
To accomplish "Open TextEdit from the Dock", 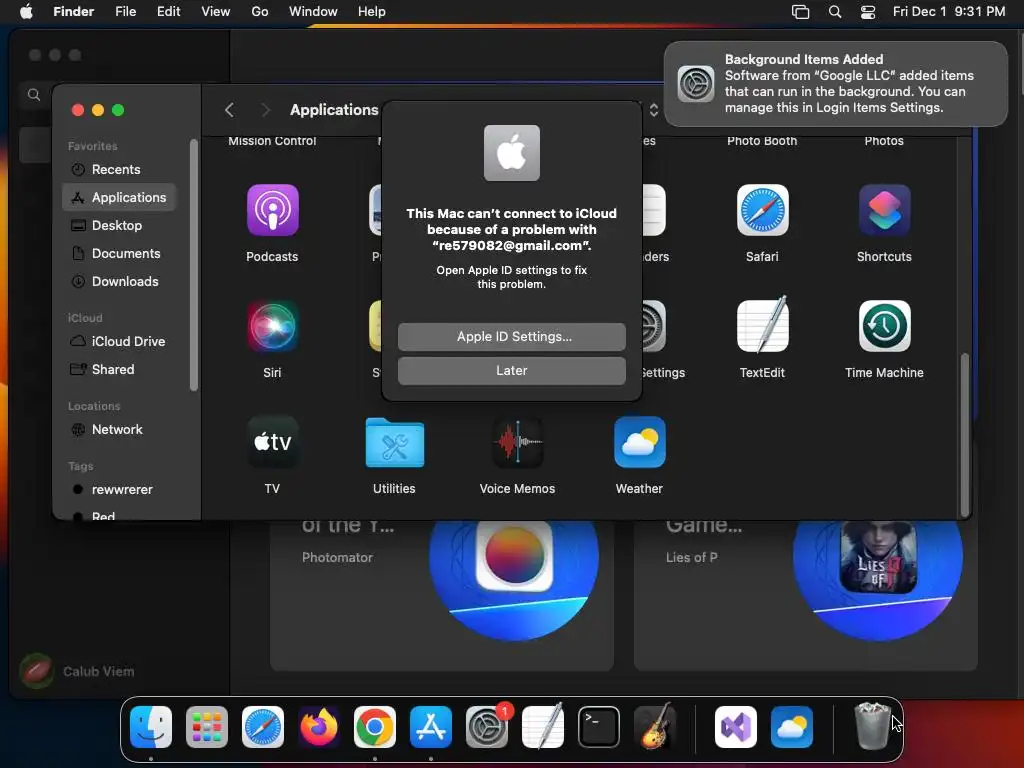I will tap(543, 727).
